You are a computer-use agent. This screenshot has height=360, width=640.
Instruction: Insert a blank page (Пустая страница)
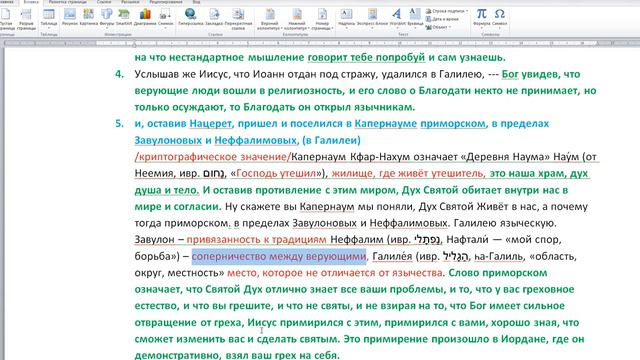coord(6,19)
